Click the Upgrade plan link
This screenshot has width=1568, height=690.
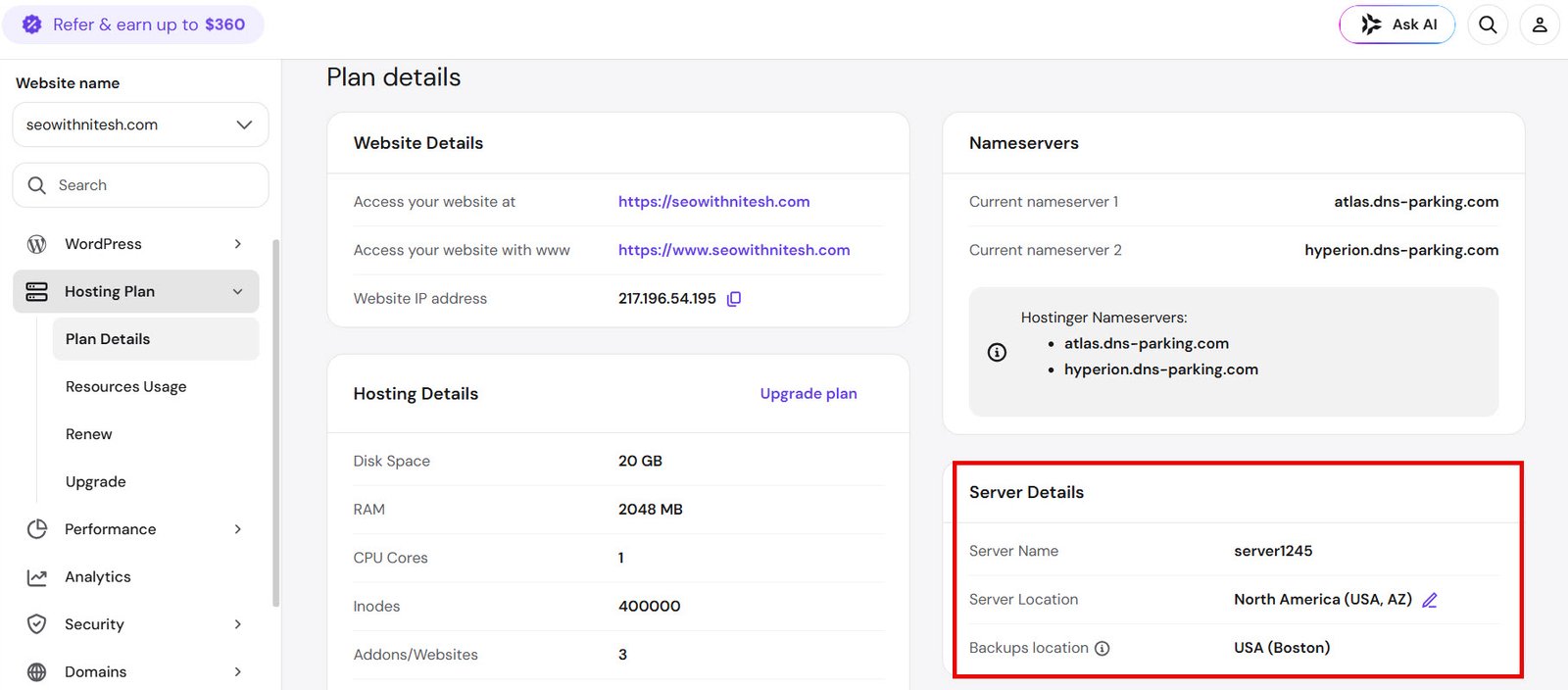pyautogui.click(x=808, y=394)
